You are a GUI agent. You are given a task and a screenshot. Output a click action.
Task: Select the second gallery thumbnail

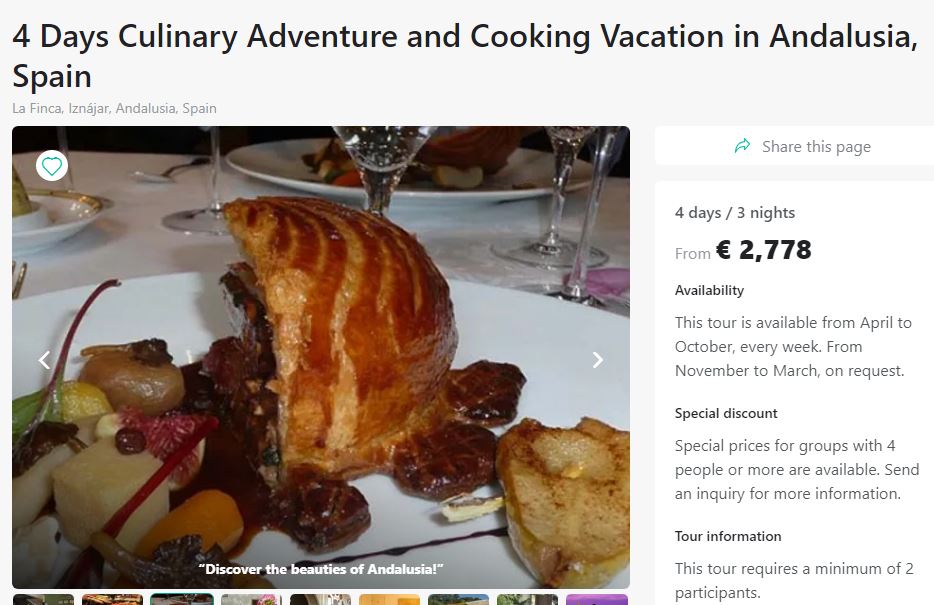tap(112, 600)
